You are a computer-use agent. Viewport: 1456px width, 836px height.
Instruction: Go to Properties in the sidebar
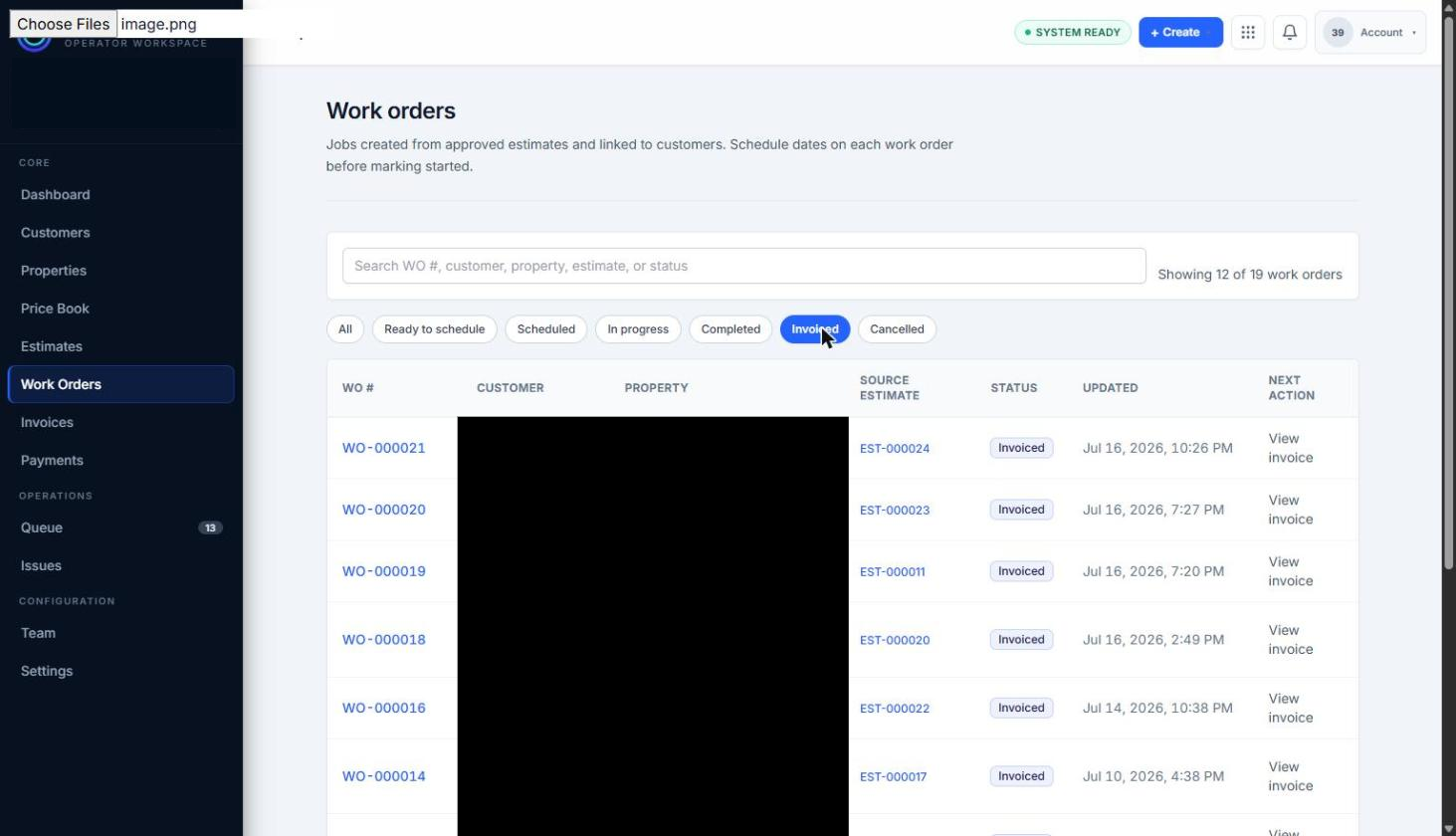click(120, 271)
